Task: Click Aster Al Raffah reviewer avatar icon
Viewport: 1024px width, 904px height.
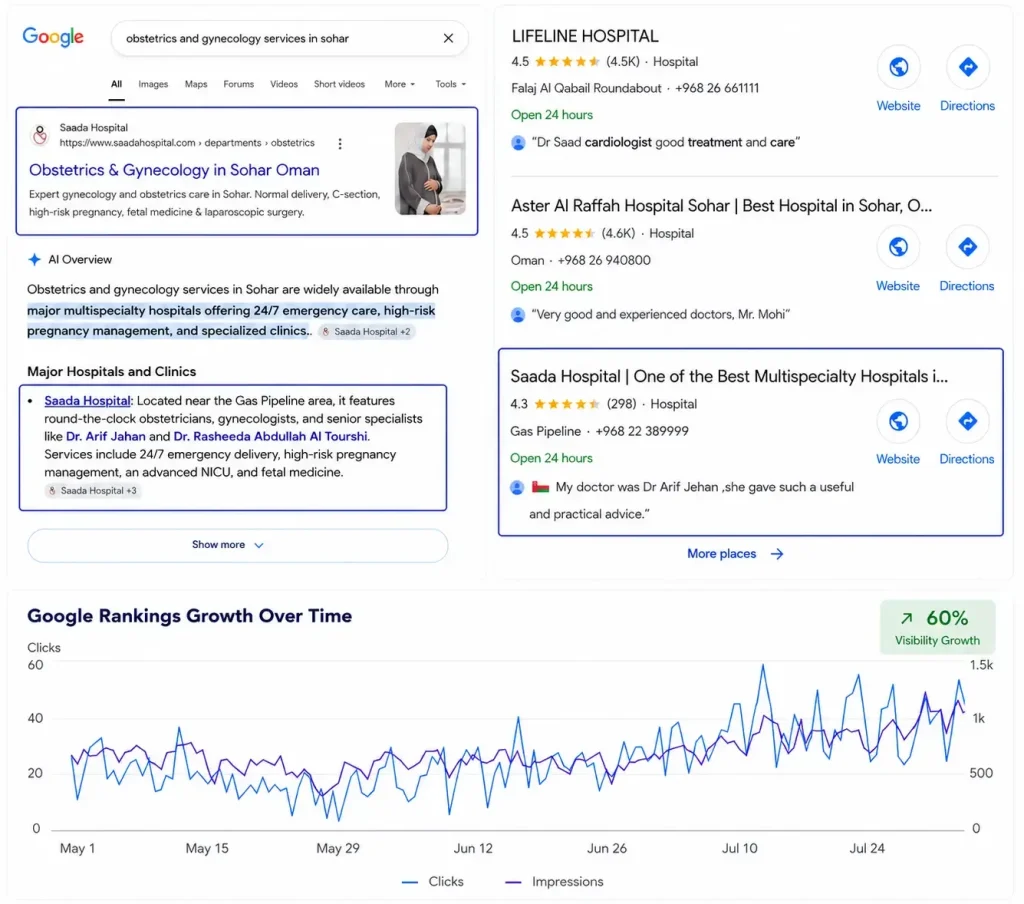Action: tap(518, 315)
